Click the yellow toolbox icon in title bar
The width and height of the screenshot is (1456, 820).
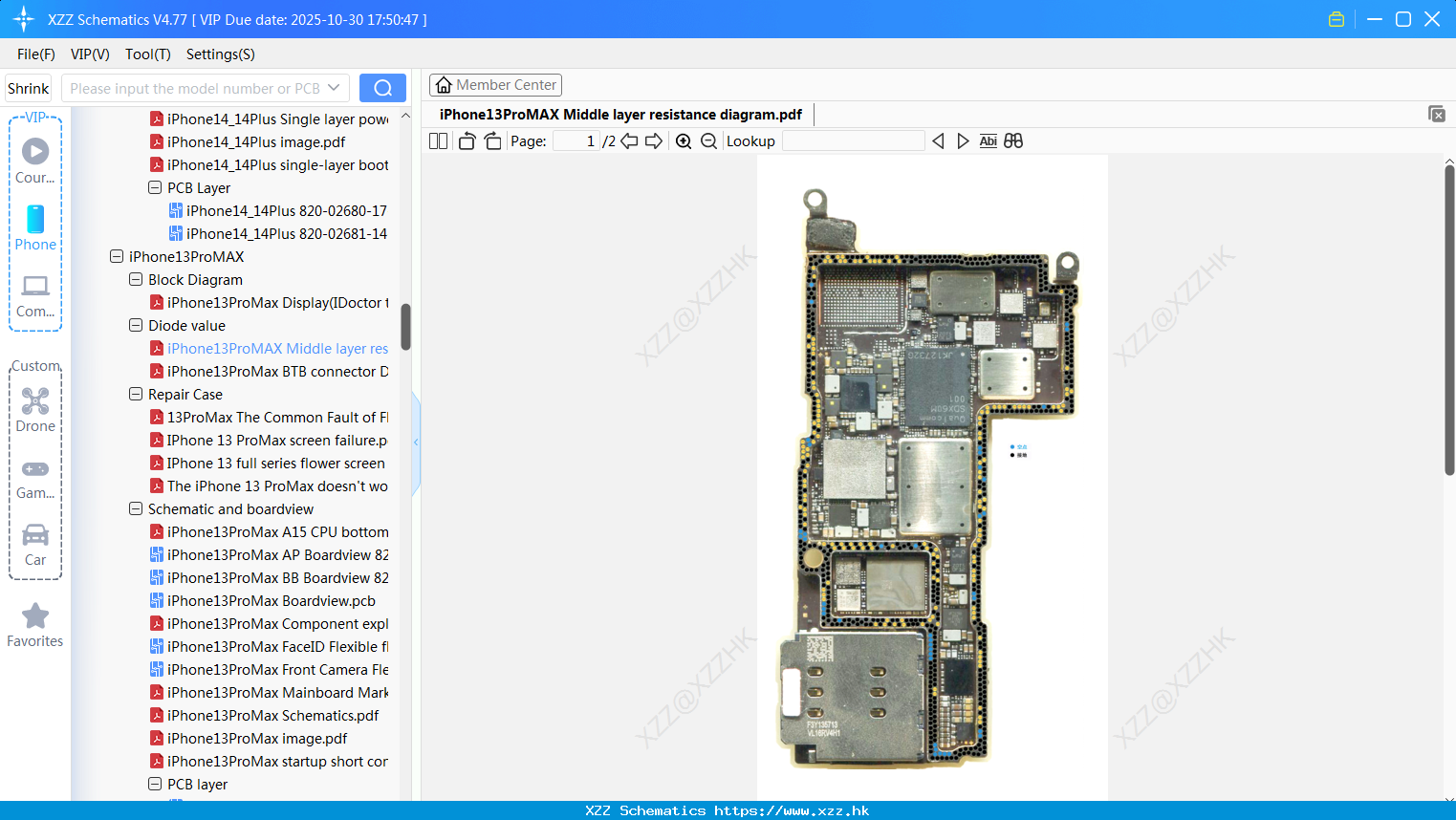(x=1336, y=19)
